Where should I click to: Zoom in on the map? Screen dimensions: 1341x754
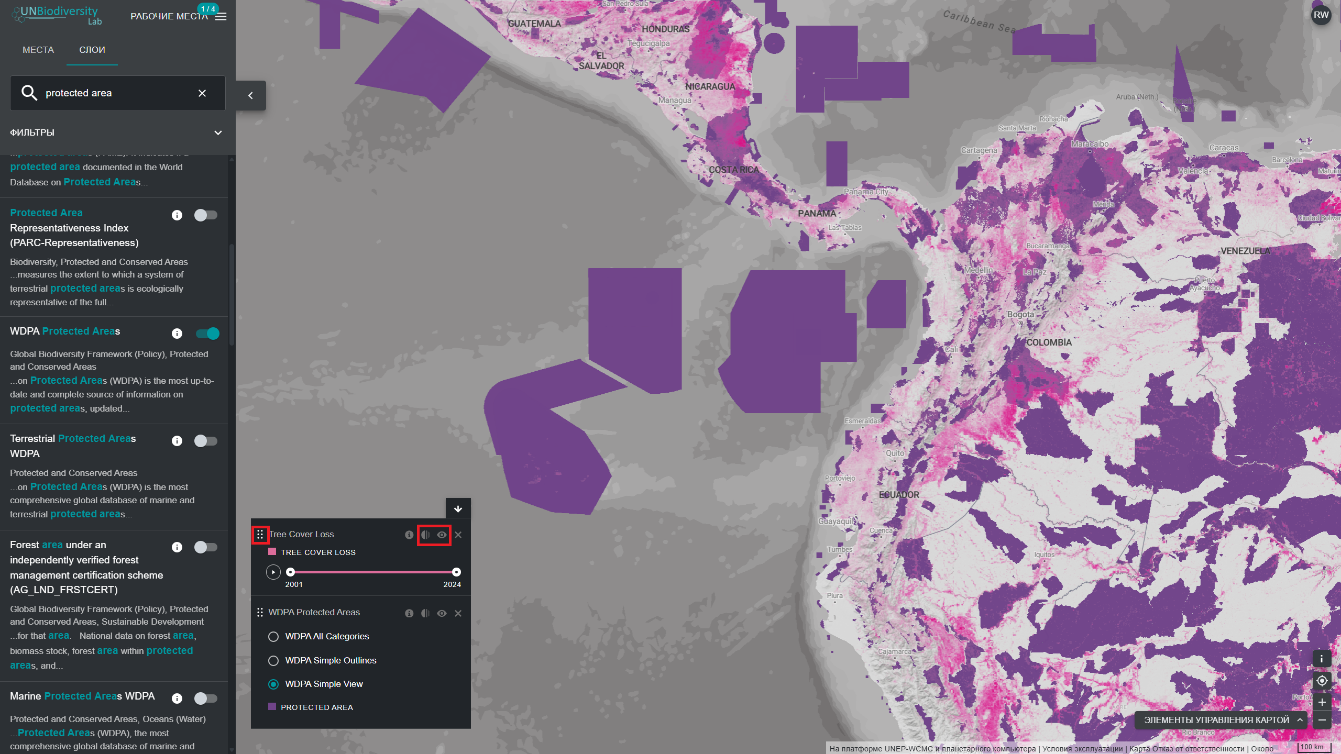click(x=1322, y=702)
